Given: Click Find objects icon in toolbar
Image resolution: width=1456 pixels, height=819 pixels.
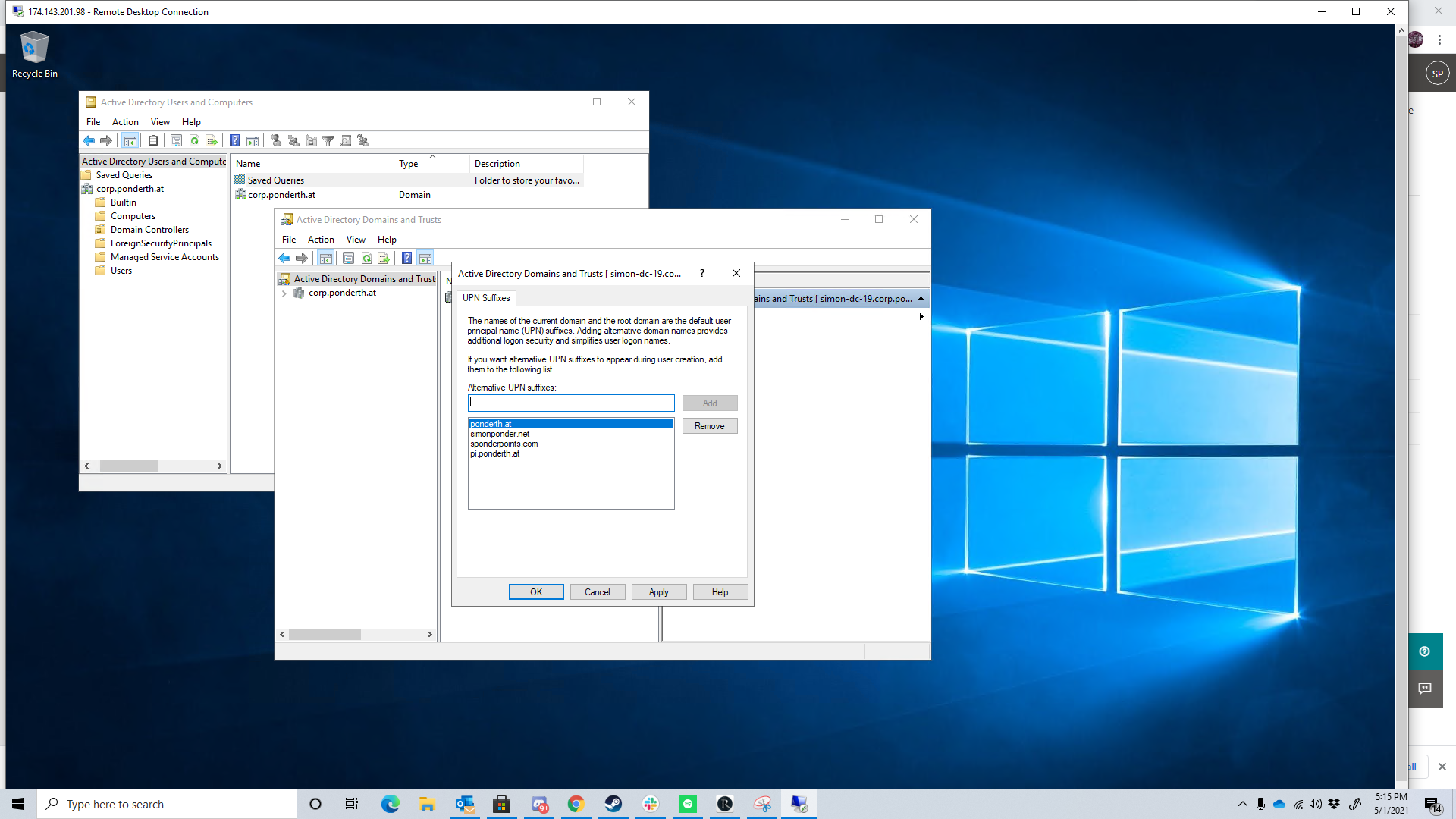Looking at the screenshot, I should point(346,141).
